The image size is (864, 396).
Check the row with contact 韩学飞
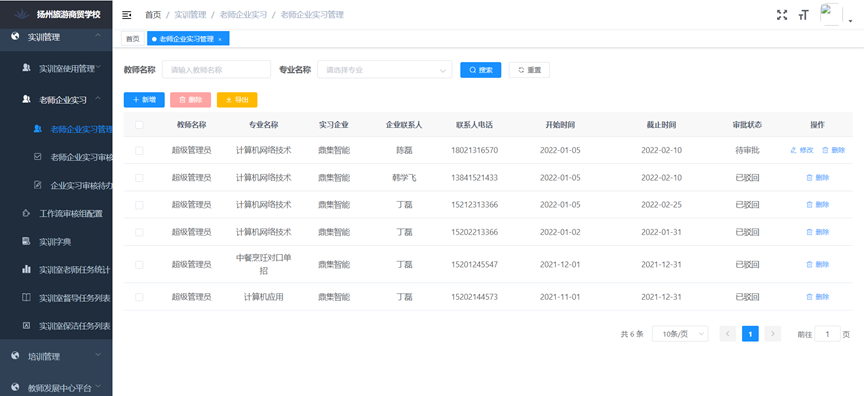(139, 178)
